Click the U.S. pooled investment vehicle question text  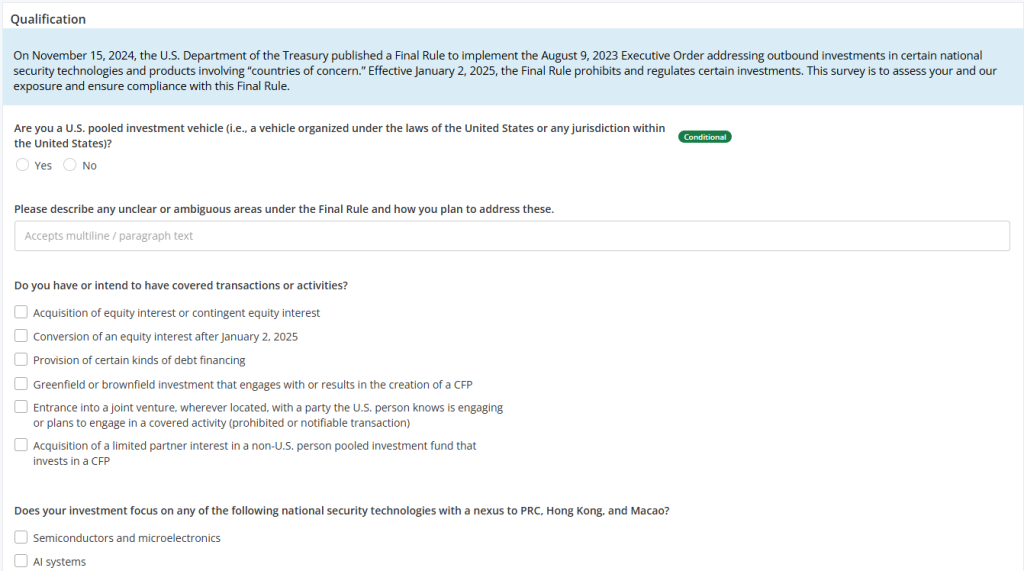(x=340, y=136)
